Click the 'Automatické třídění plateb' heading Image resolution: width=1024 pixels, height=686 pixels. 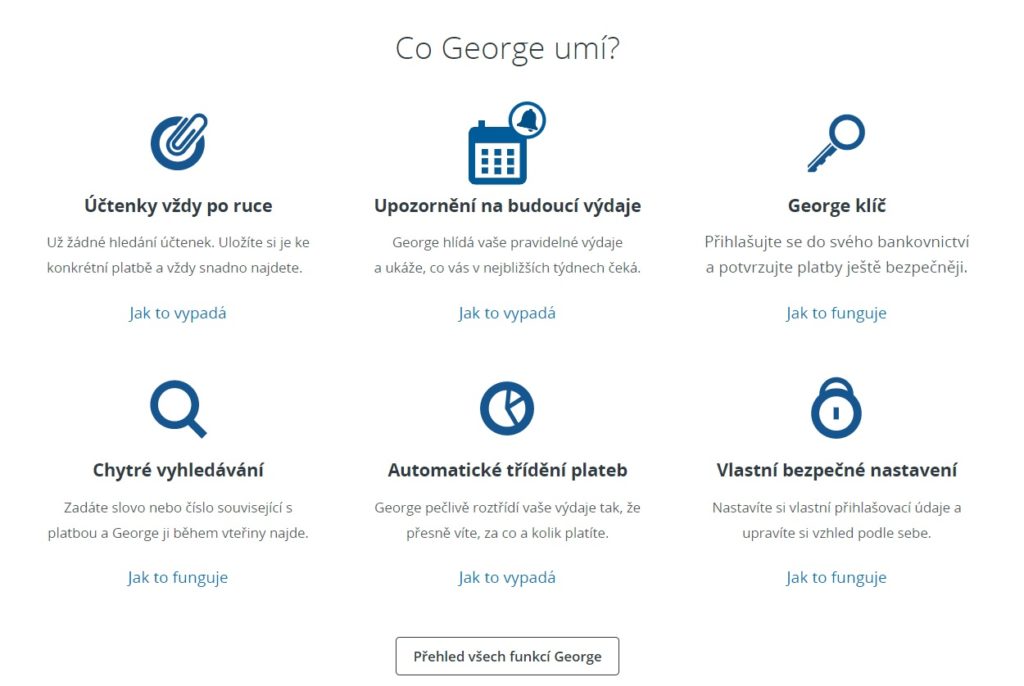tap(507, 470)
